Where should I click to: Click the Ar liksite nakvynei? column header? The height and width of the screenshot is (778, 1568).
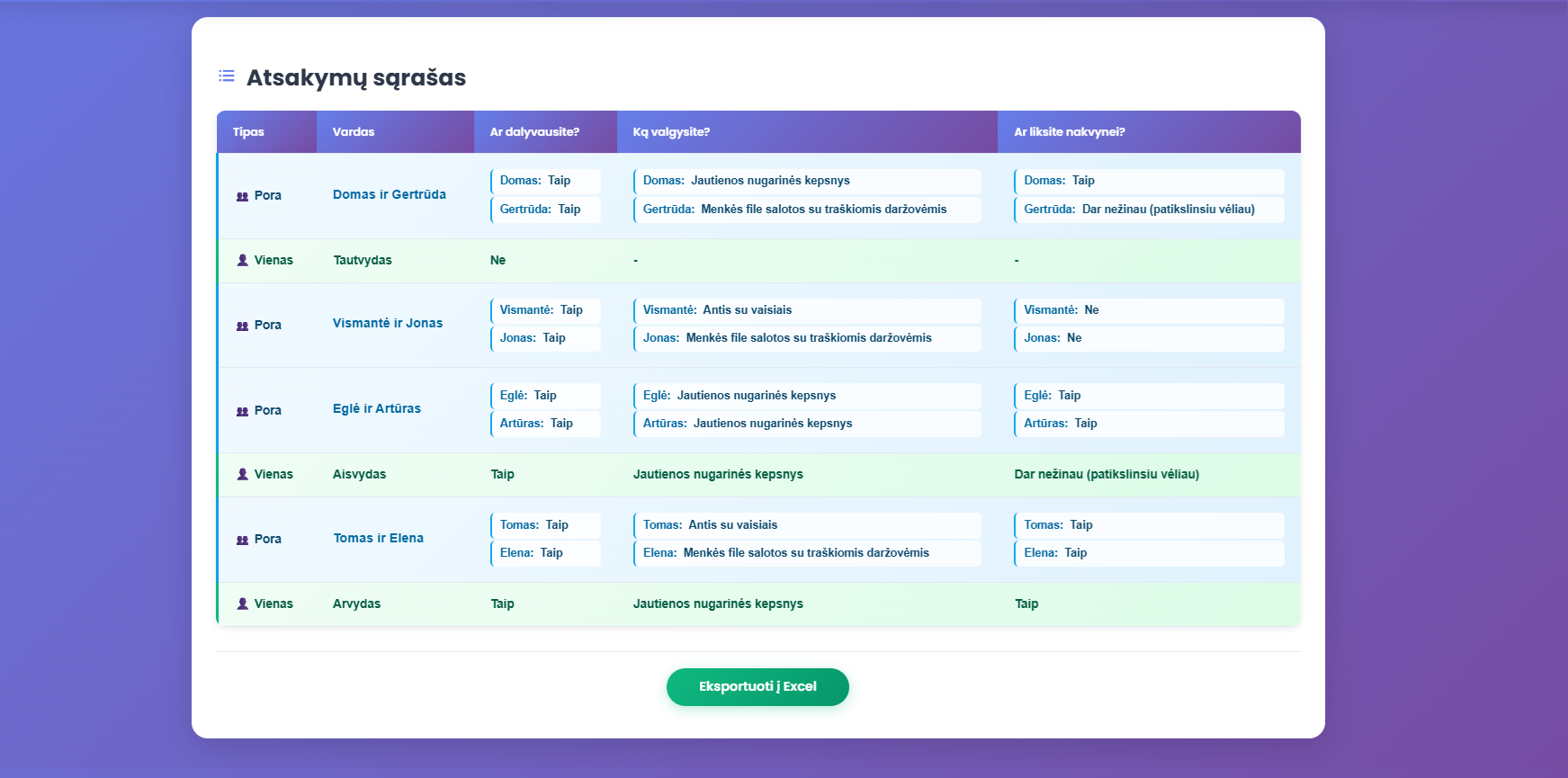coord(1069,132)
